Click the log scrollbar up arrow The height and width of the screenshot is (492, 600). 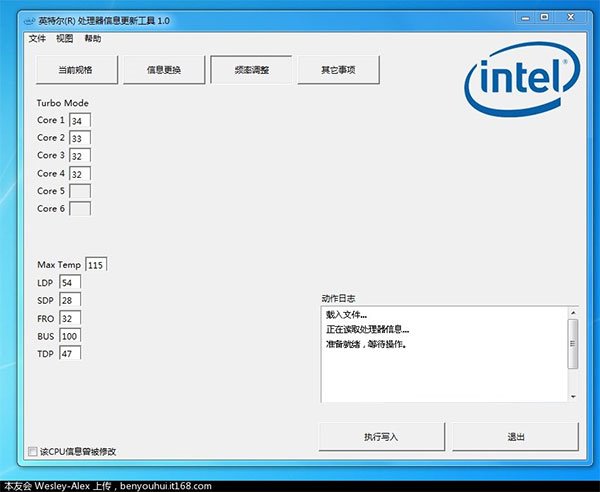click(573, 313)
